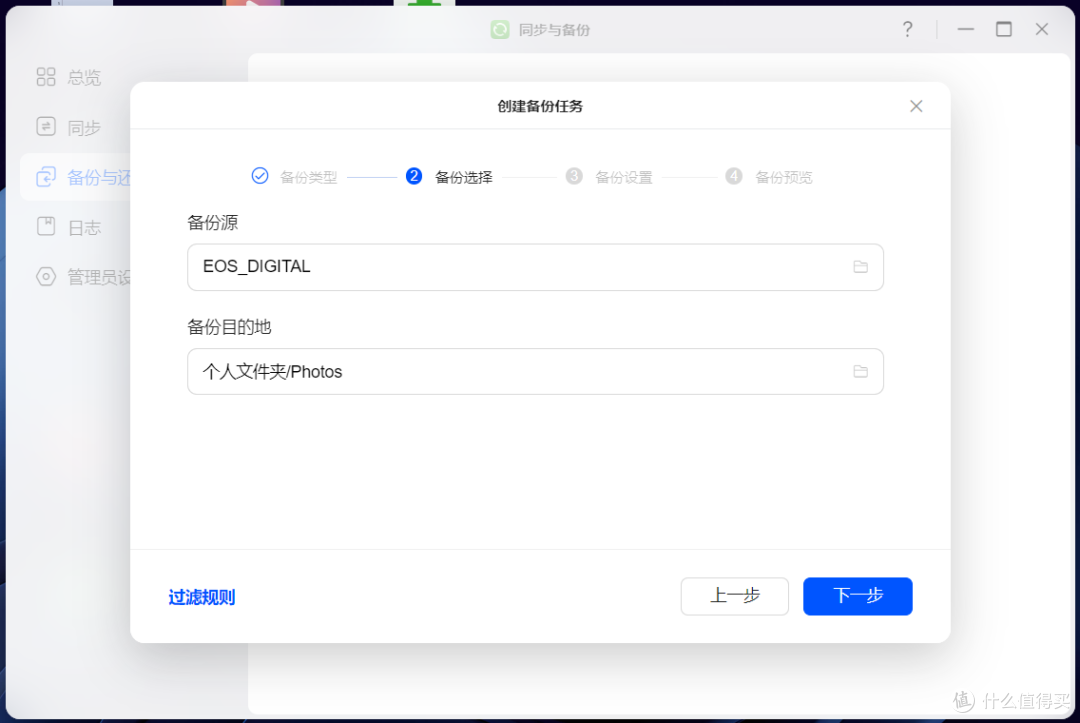The width and height of the screenshot is (1080, 723).
Task: Click the 日志 log icon in sidebar
Action: point(46,227)
